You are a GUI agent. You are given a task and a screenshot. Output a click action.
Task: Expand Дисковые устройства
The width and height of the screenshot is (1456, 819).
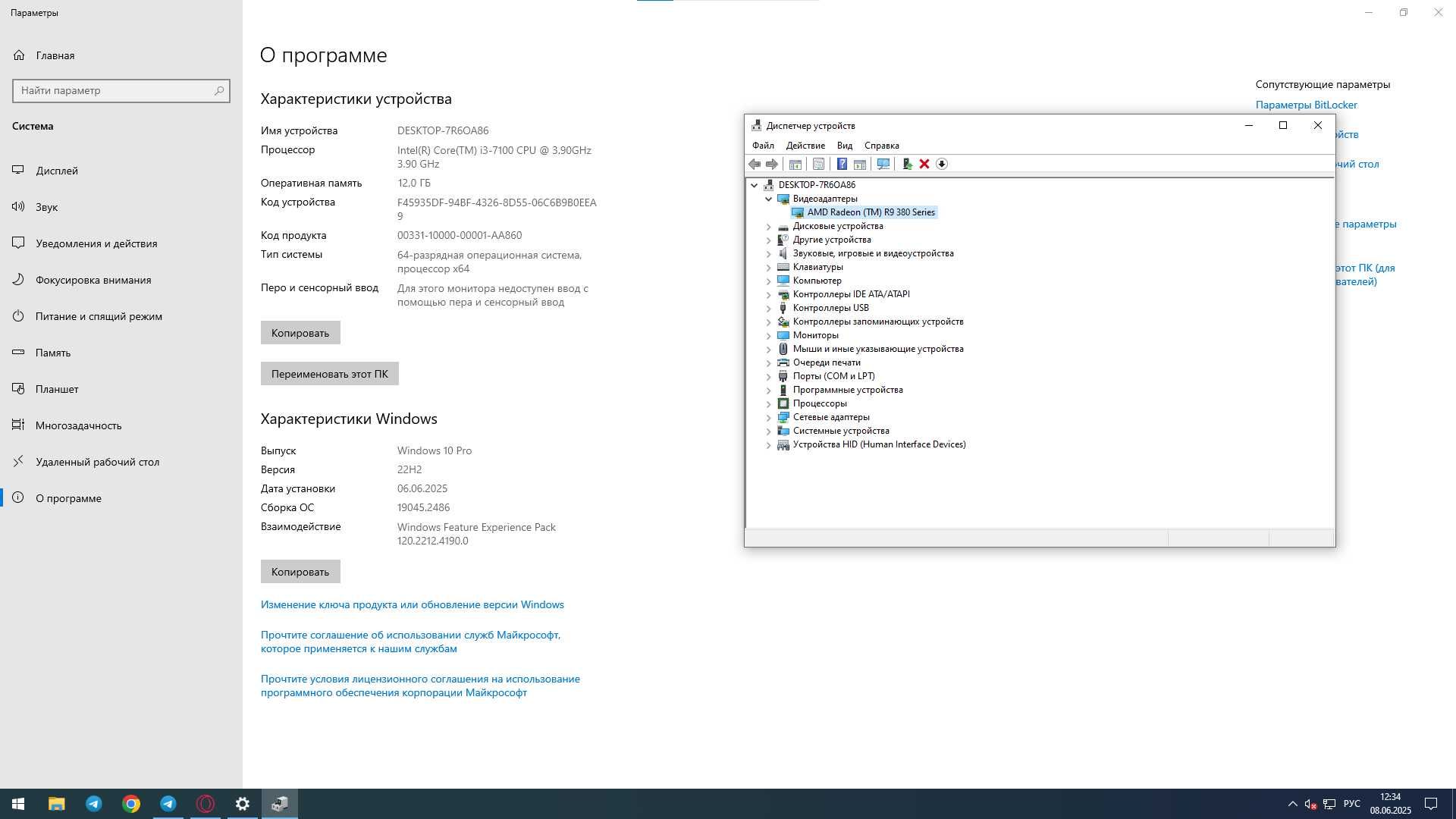click(x=768, y=226)
